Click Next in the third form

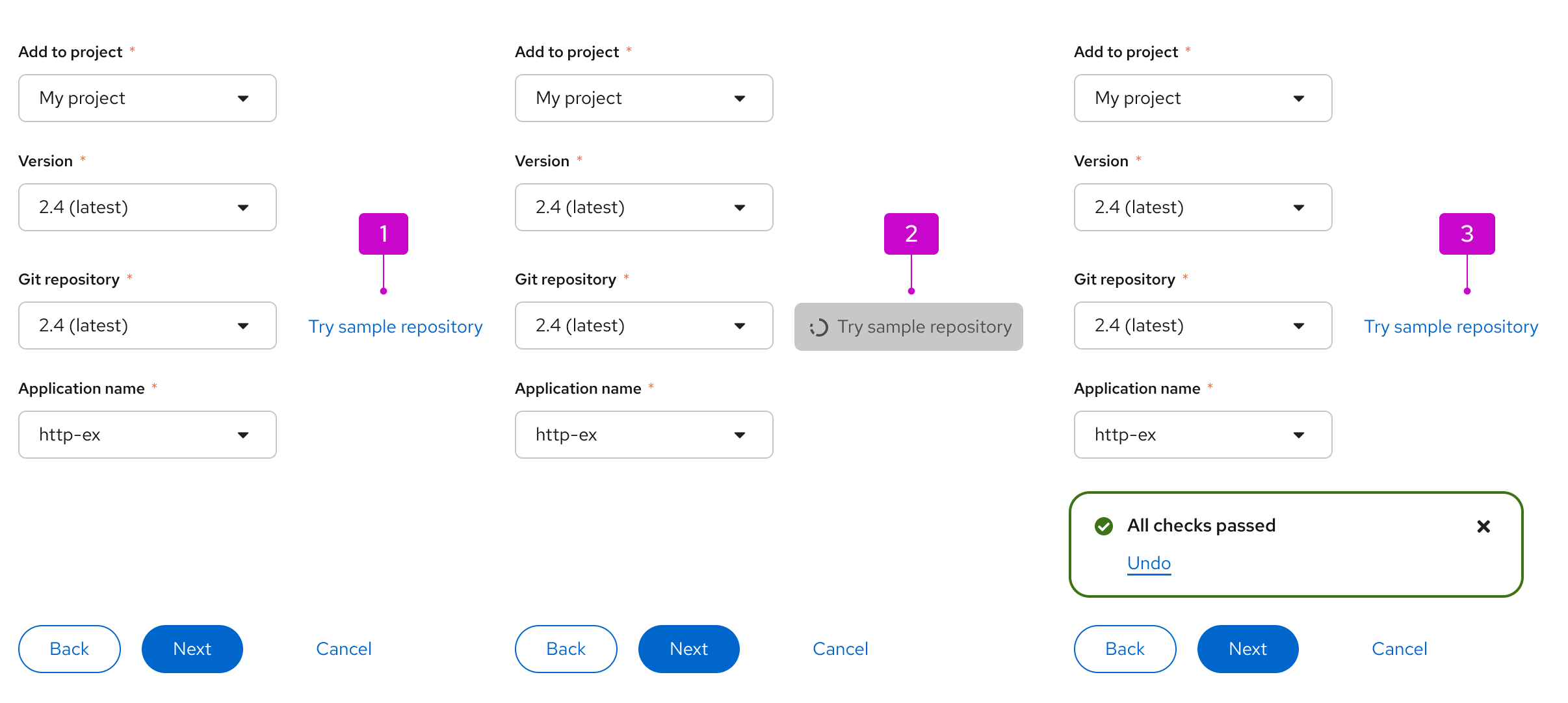pos(1247,648)
